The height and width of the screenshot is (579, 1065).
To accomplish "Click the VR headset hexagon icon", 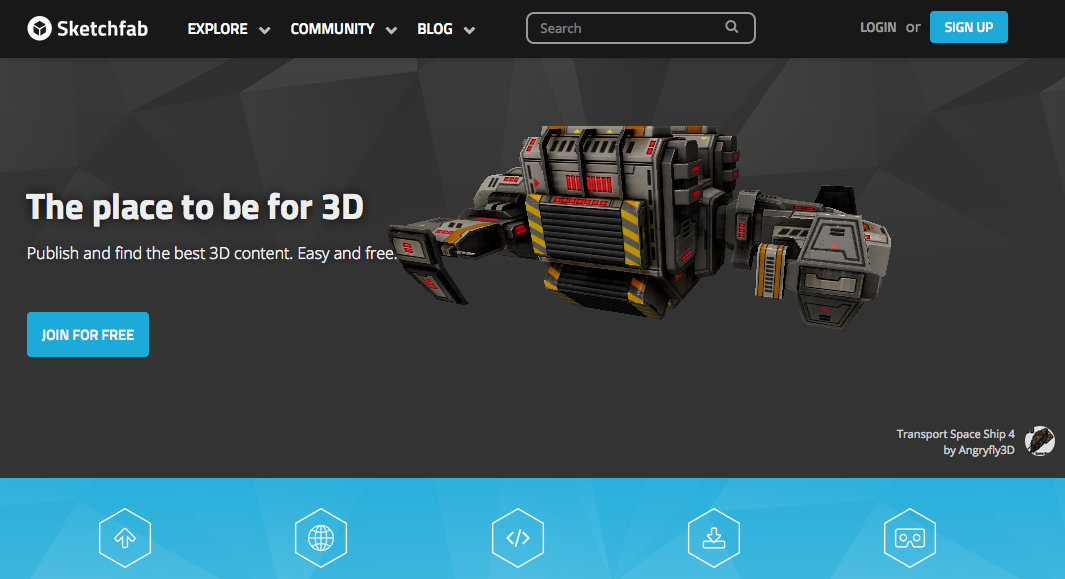I will tap(910, 538).
